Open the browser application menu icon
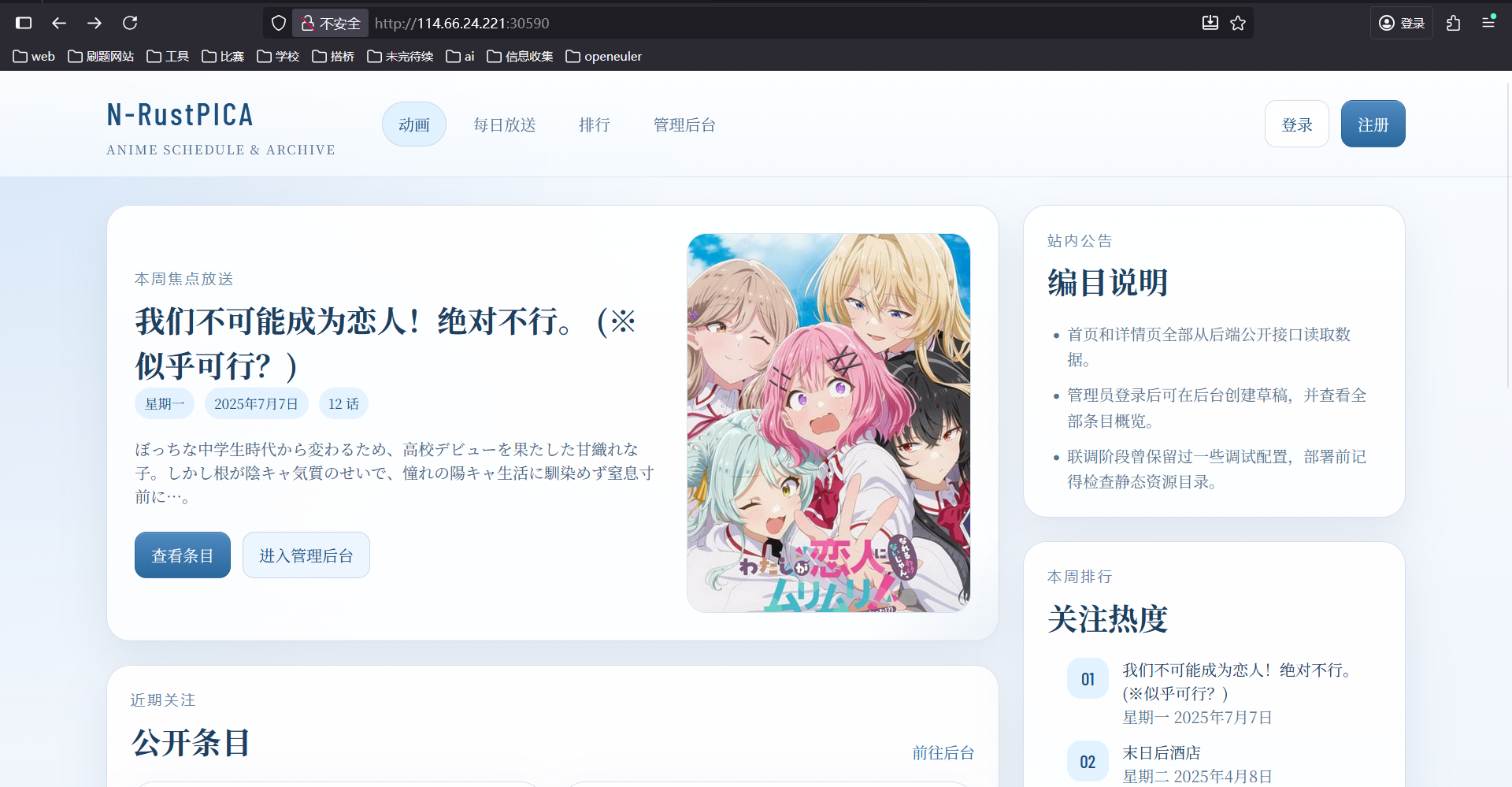Viewport: 1512px width, 787px height. click(x=1488, y=22)
